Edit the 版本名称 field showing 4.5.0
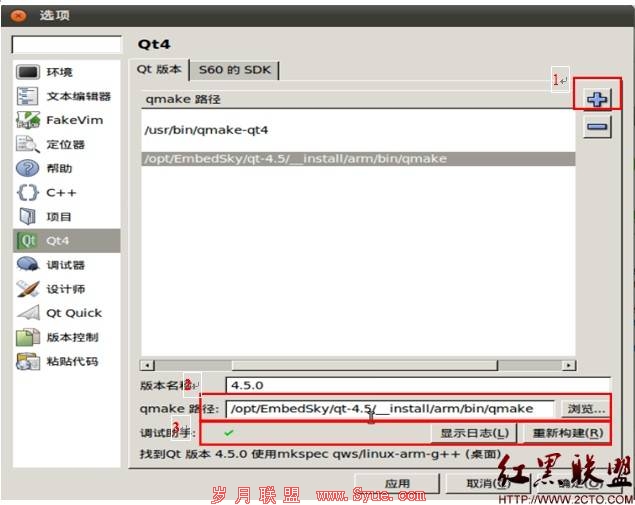This screenshot has height=505, width=635. point(418,385)
